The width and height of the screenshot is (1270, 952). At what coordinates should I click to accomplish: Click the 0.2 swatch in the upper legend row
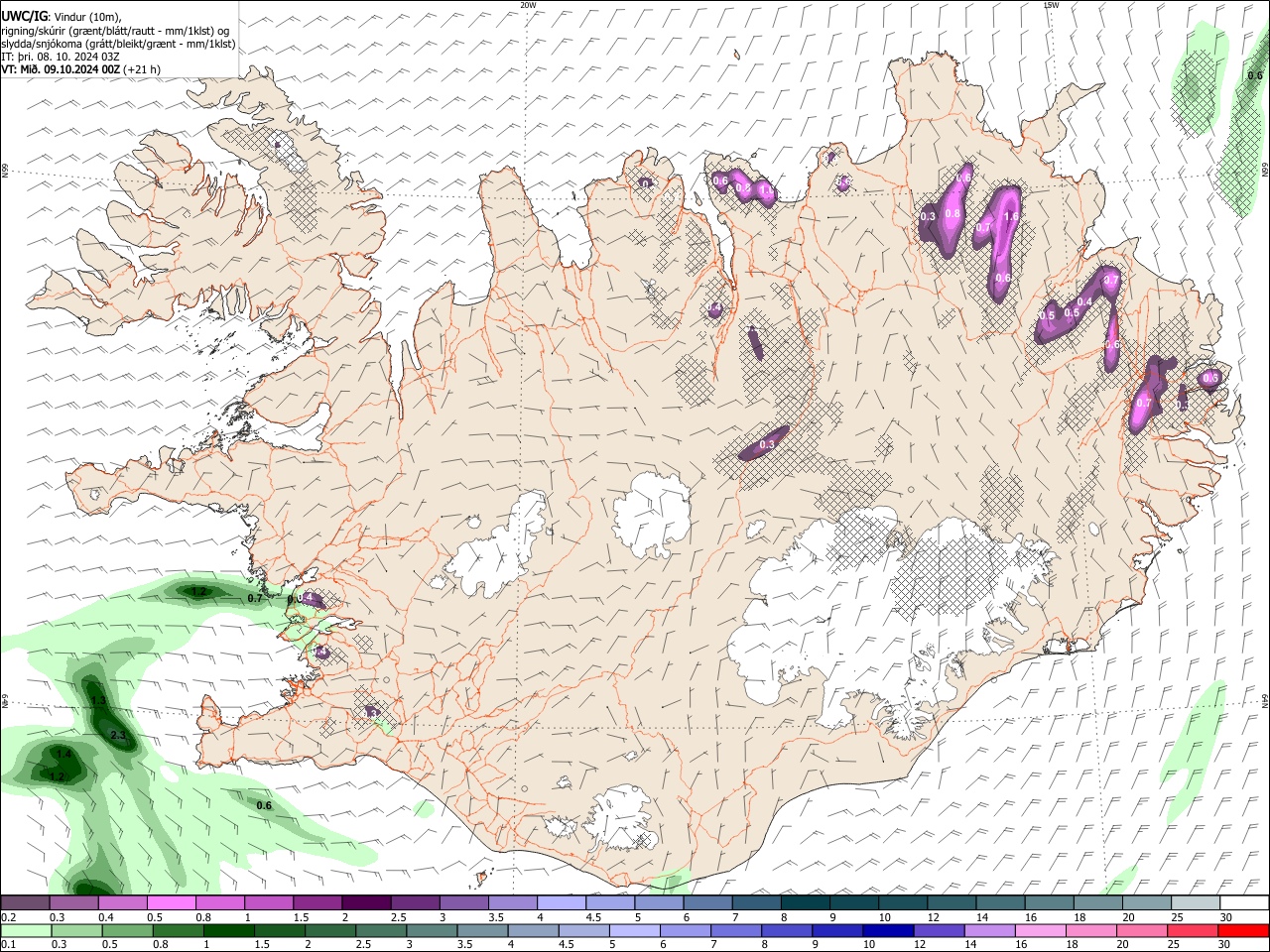[x=25, y=902]
